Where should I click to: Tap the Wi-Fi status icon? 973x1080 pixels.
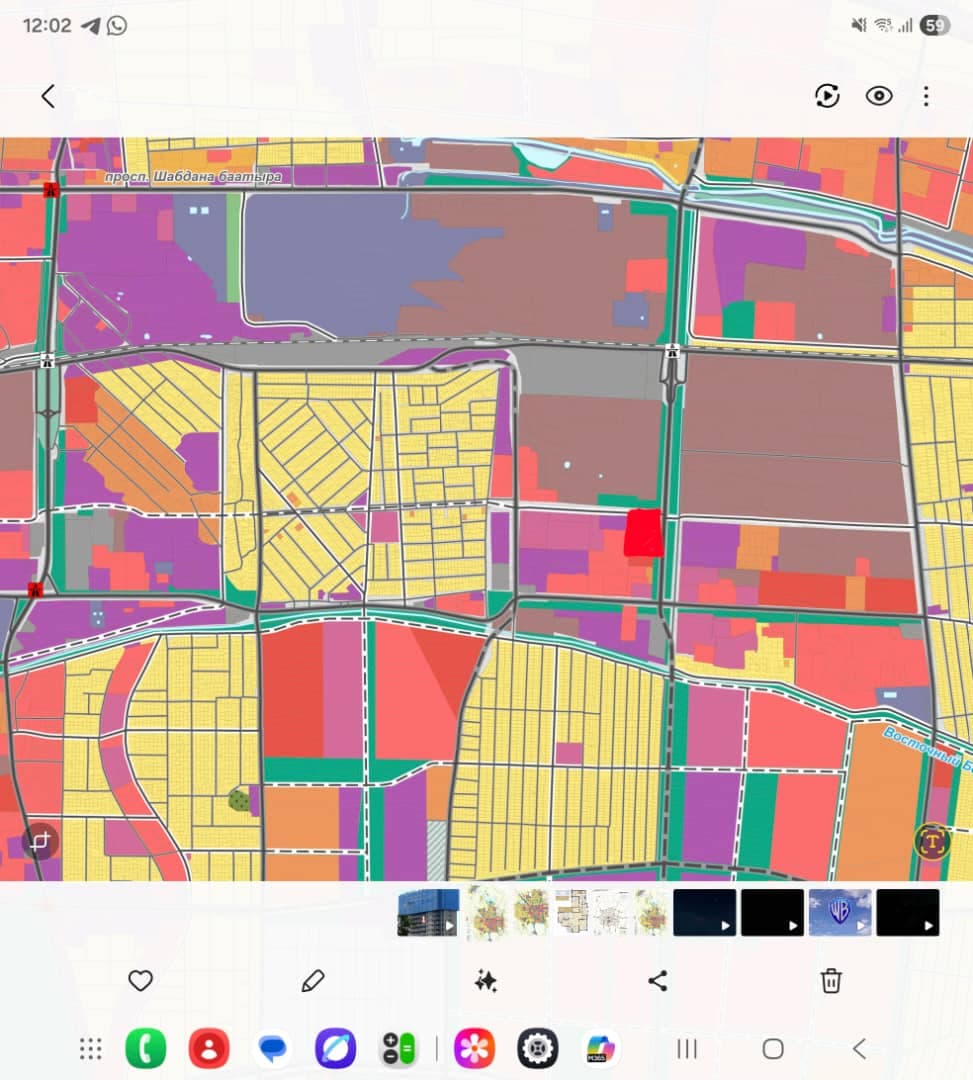(883, 25)
